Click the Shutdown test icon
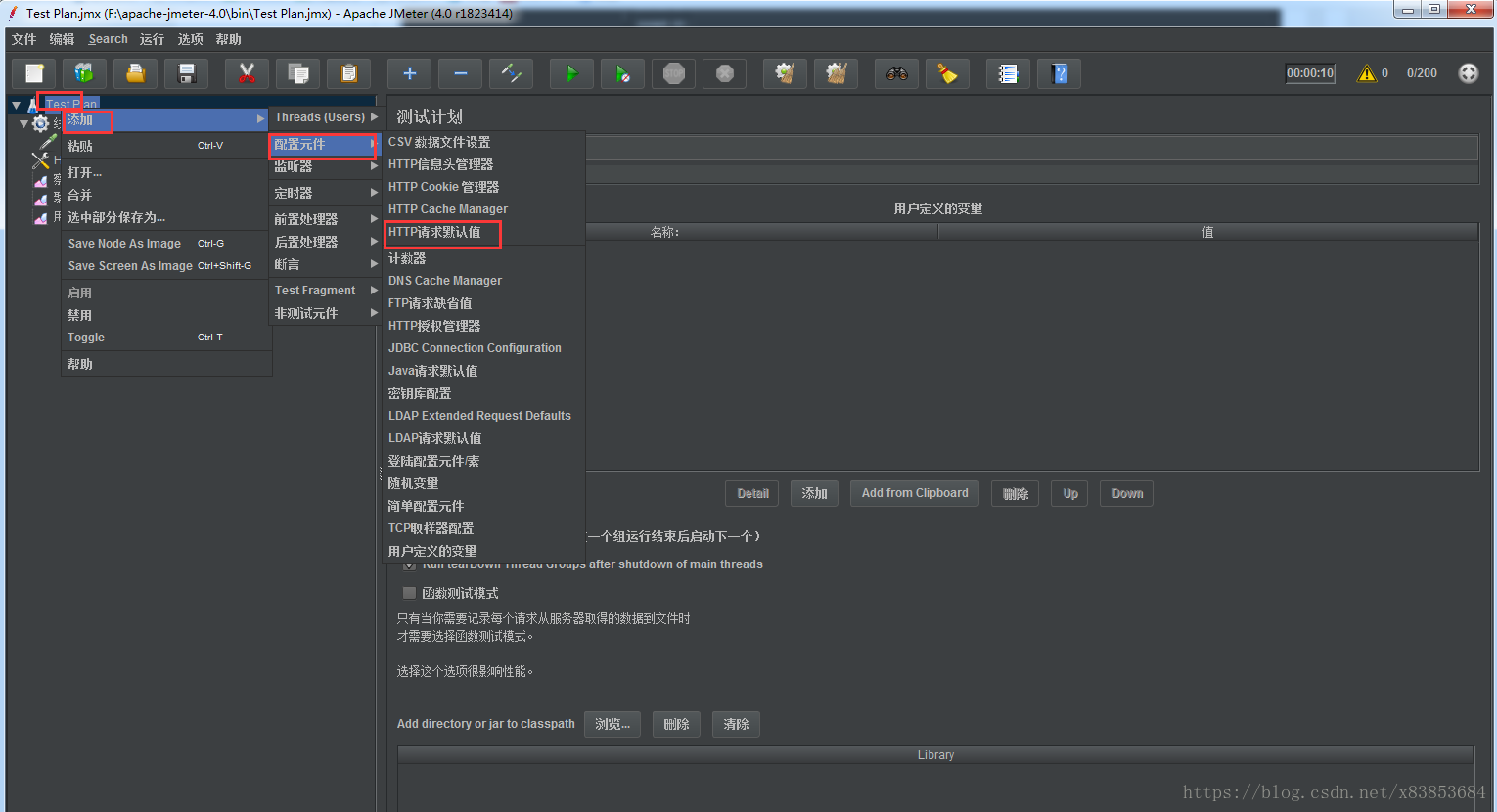The image size is (1497, 812). pos(724,73)
